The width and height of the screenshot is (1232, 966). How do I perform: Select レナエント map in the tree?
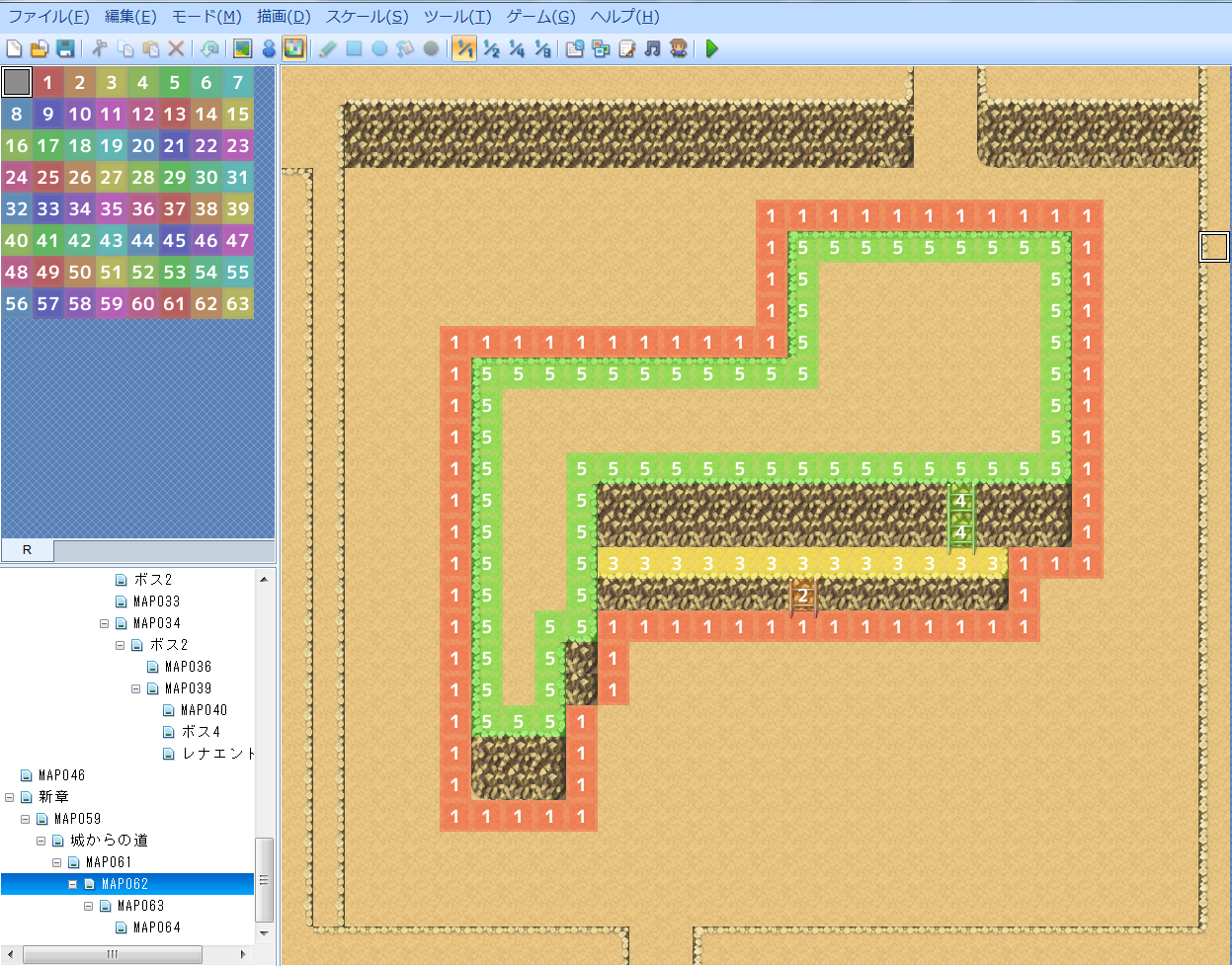click(x=217, y=754)
